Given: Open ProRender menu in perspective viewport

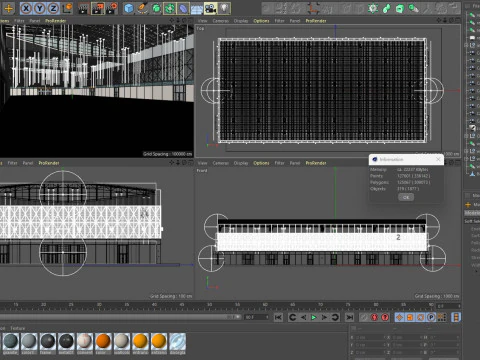Looking at the screenshot, I should click(x=56, y=21).
